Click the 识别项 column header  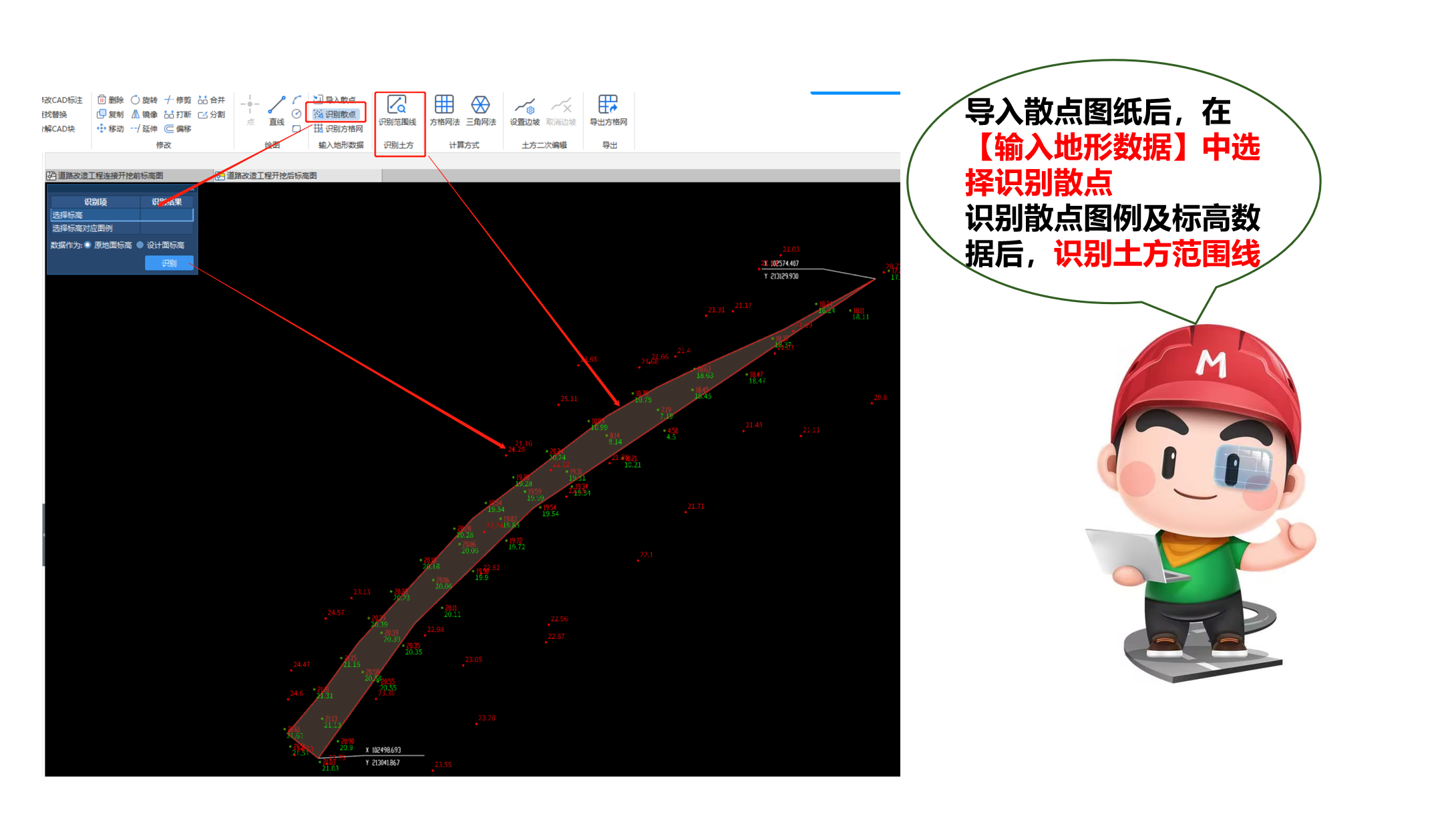point(96,202)
